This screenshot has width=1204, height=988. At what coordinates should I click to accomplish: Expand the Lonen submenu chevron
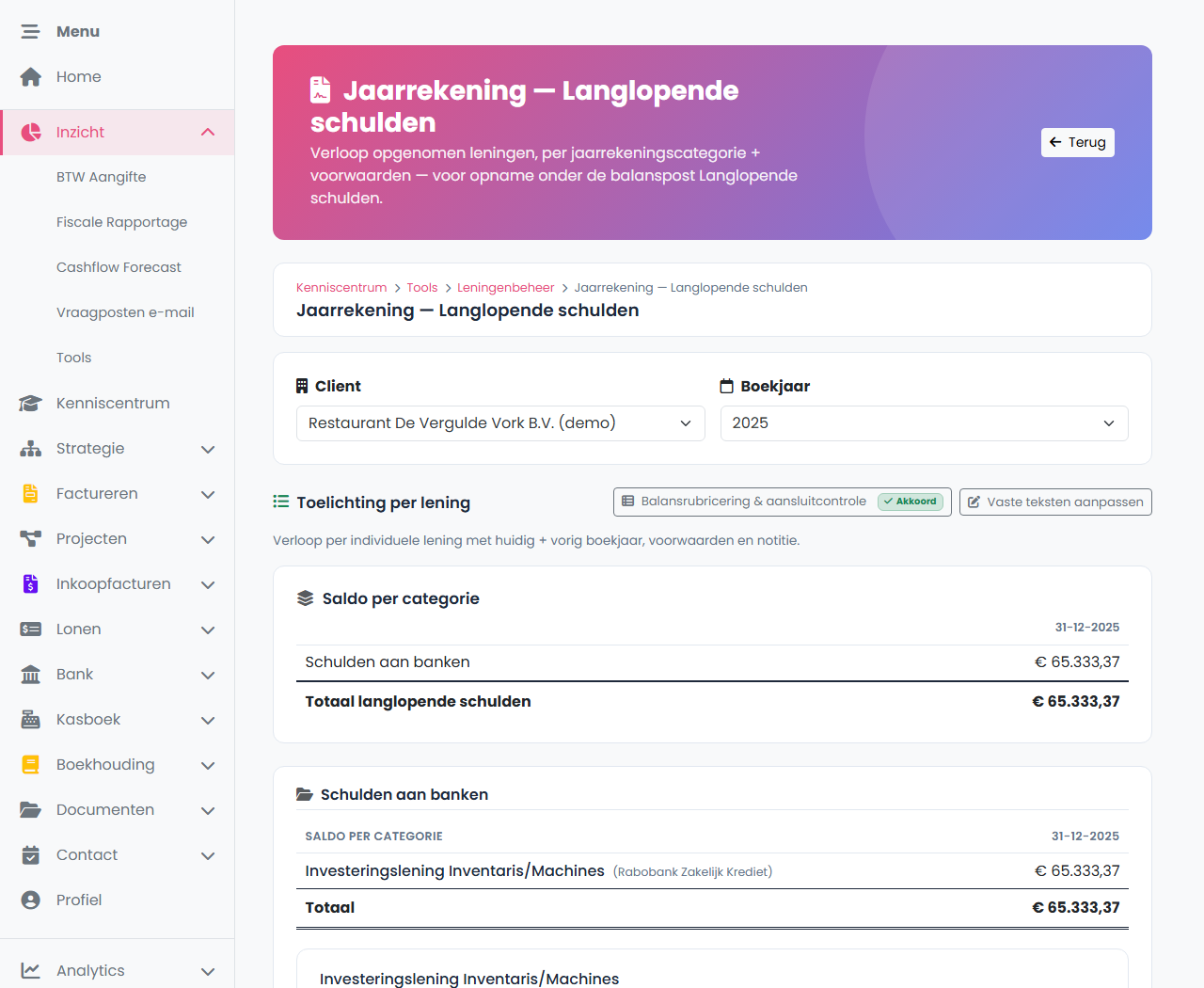208,630
